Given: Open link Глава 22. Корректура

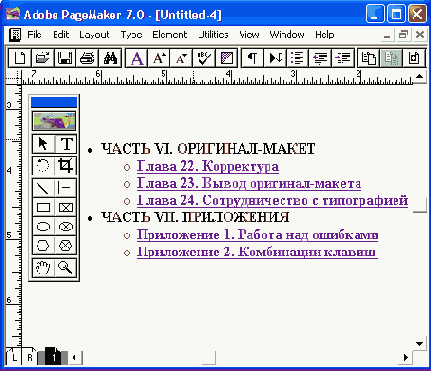Looking at the screenshot, I should click(x=208, y=166).
